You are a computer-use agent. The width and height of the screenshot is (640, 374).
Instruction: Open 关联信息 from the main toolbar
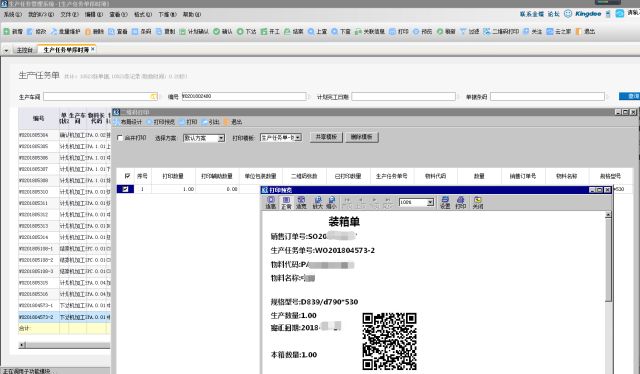click(x=370, y=31)
